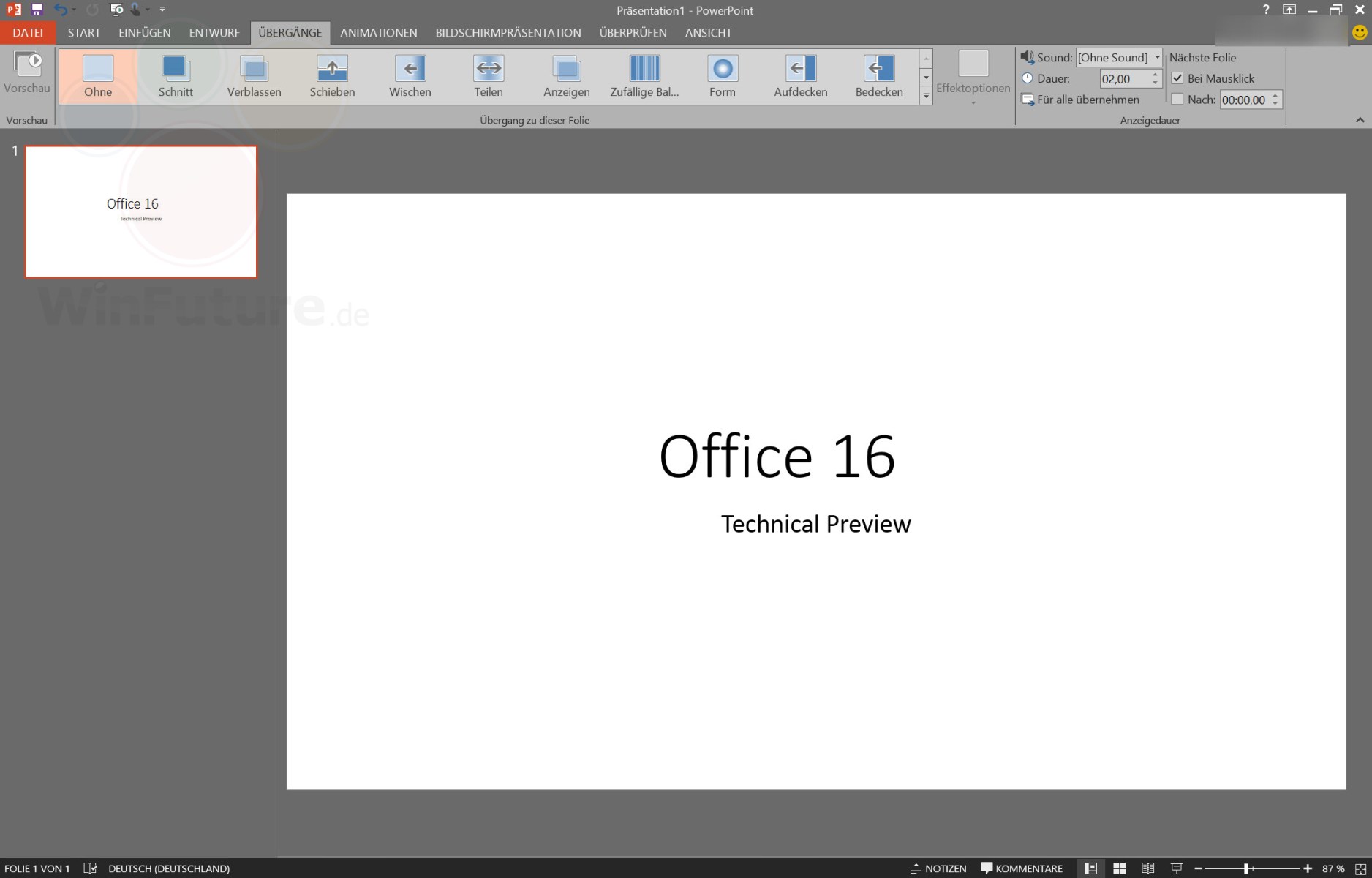The height and width of the screenshot is (878, 1372).
Task: Switch to normal view icon in status bar
Action: pos(1090,868)
